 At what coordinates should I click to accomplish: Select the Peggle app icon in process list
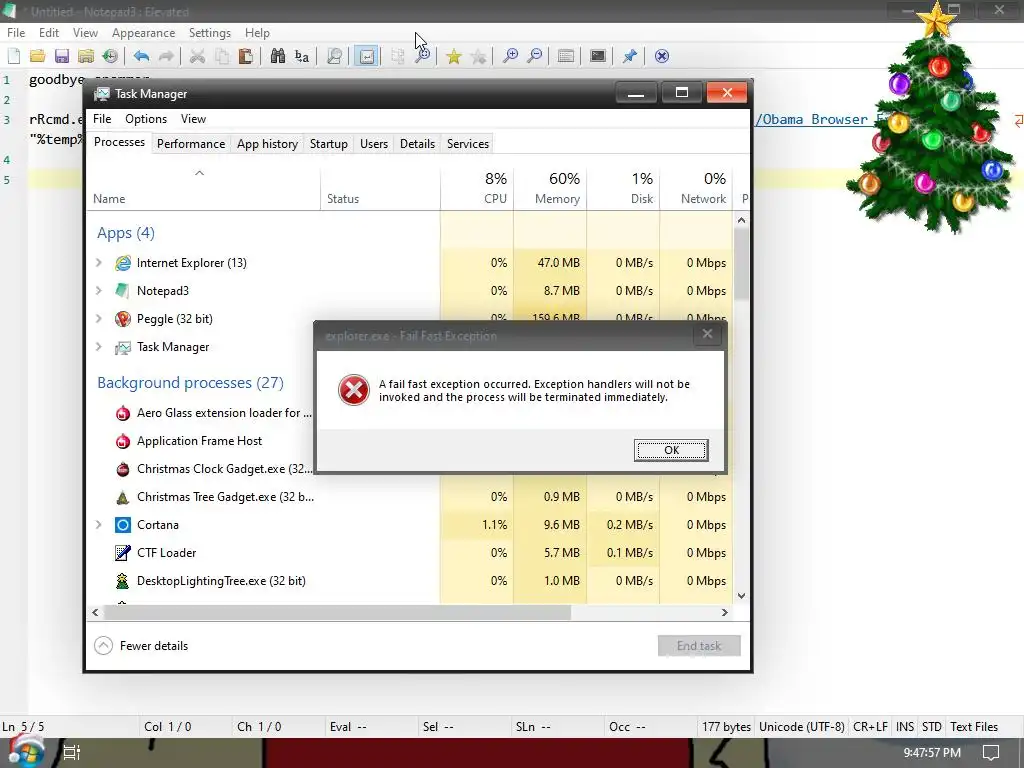pos(123,319)
